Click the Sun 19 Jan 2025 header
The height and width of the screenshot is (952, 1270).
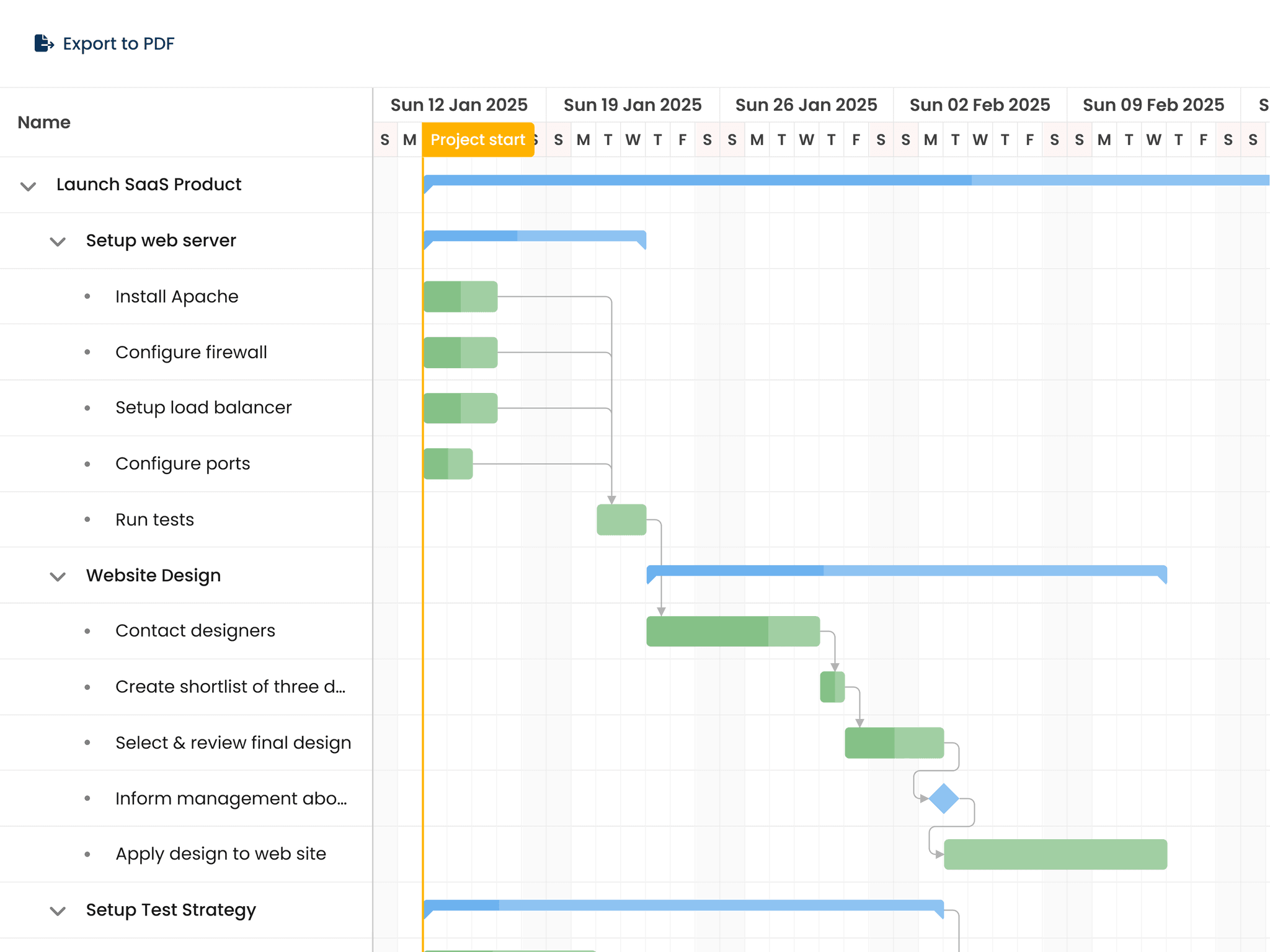633,104
